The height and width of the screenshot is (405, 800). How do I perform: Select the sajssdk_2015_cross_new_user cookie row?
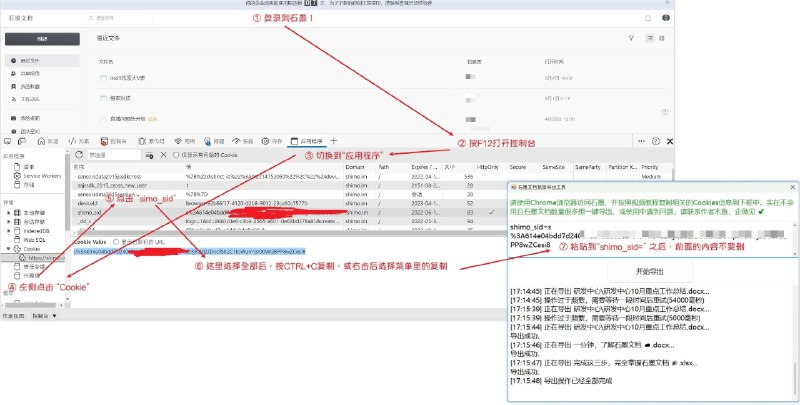click(288, 186)
